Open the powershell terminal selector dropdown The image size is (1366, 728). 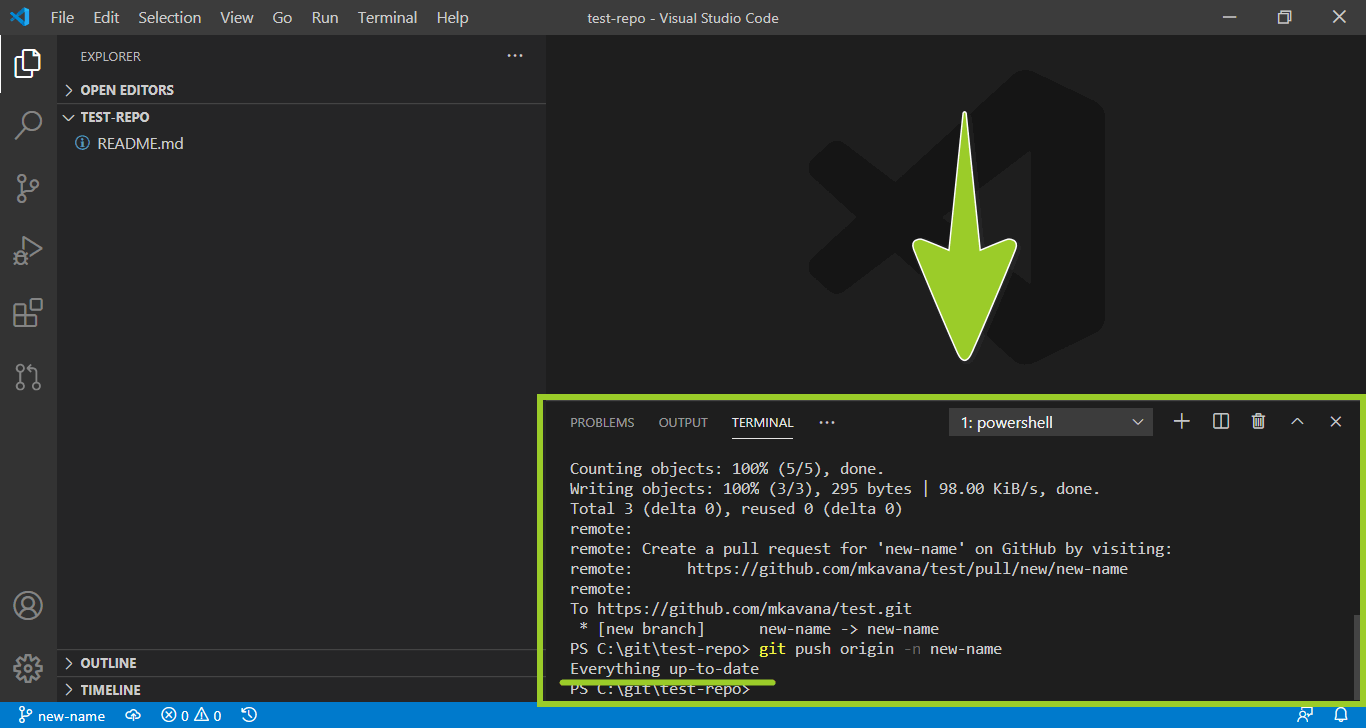click(1051, 422)
